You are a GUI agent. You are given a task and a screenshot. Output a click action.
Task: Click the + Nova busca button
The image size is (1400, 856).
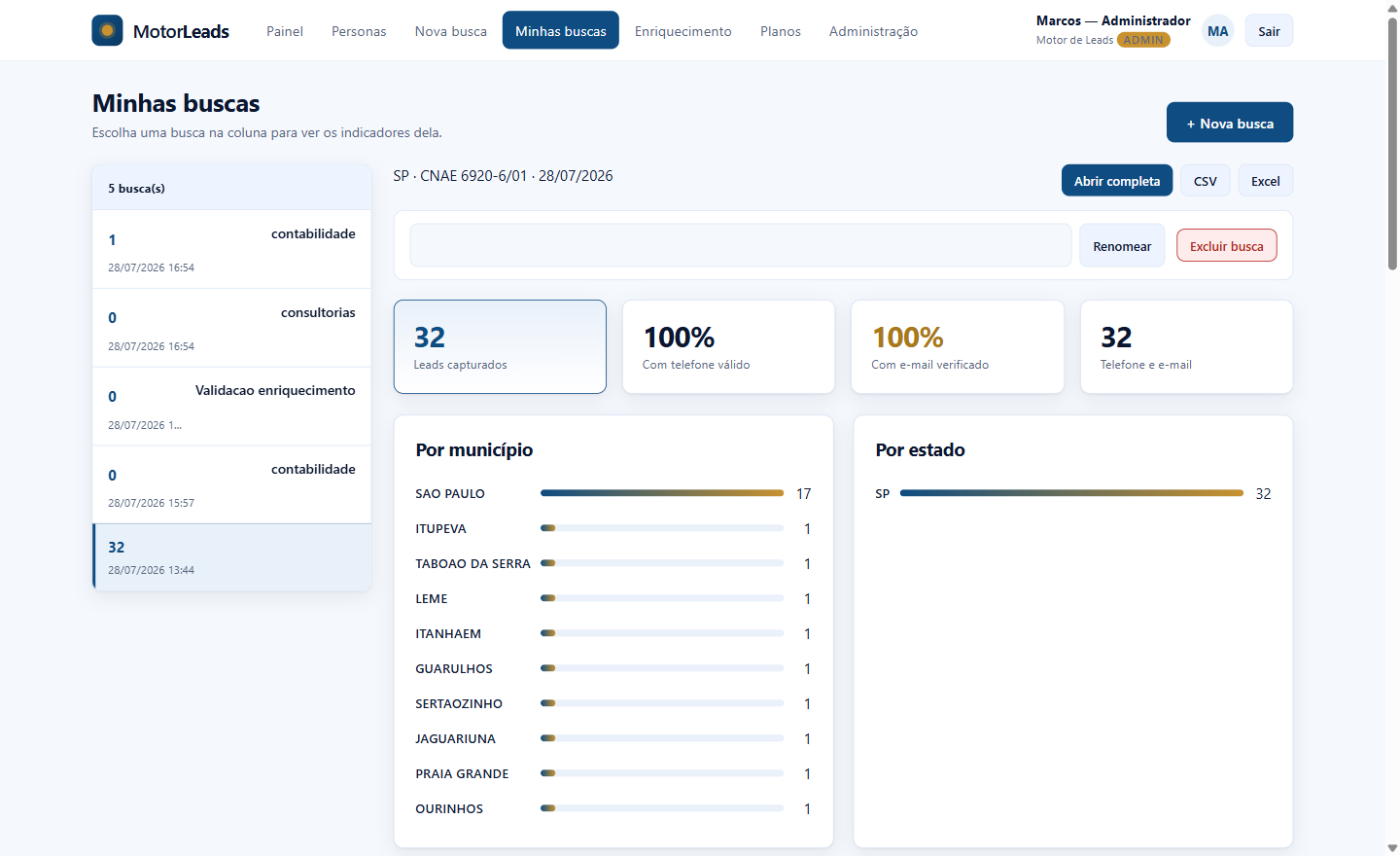[x=1230, y=123]
